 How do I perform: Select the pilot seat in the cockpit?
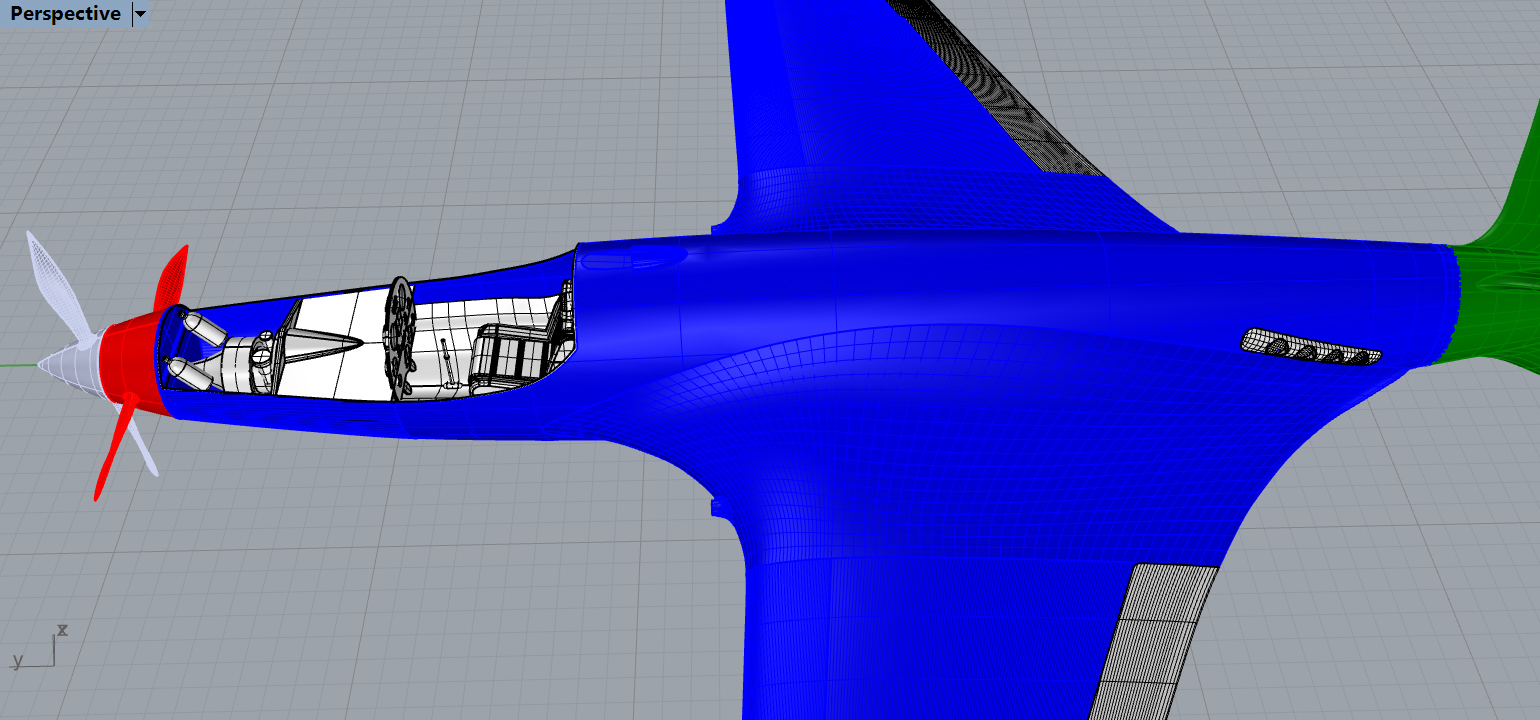pyautogui.click(x=510, y=350)
